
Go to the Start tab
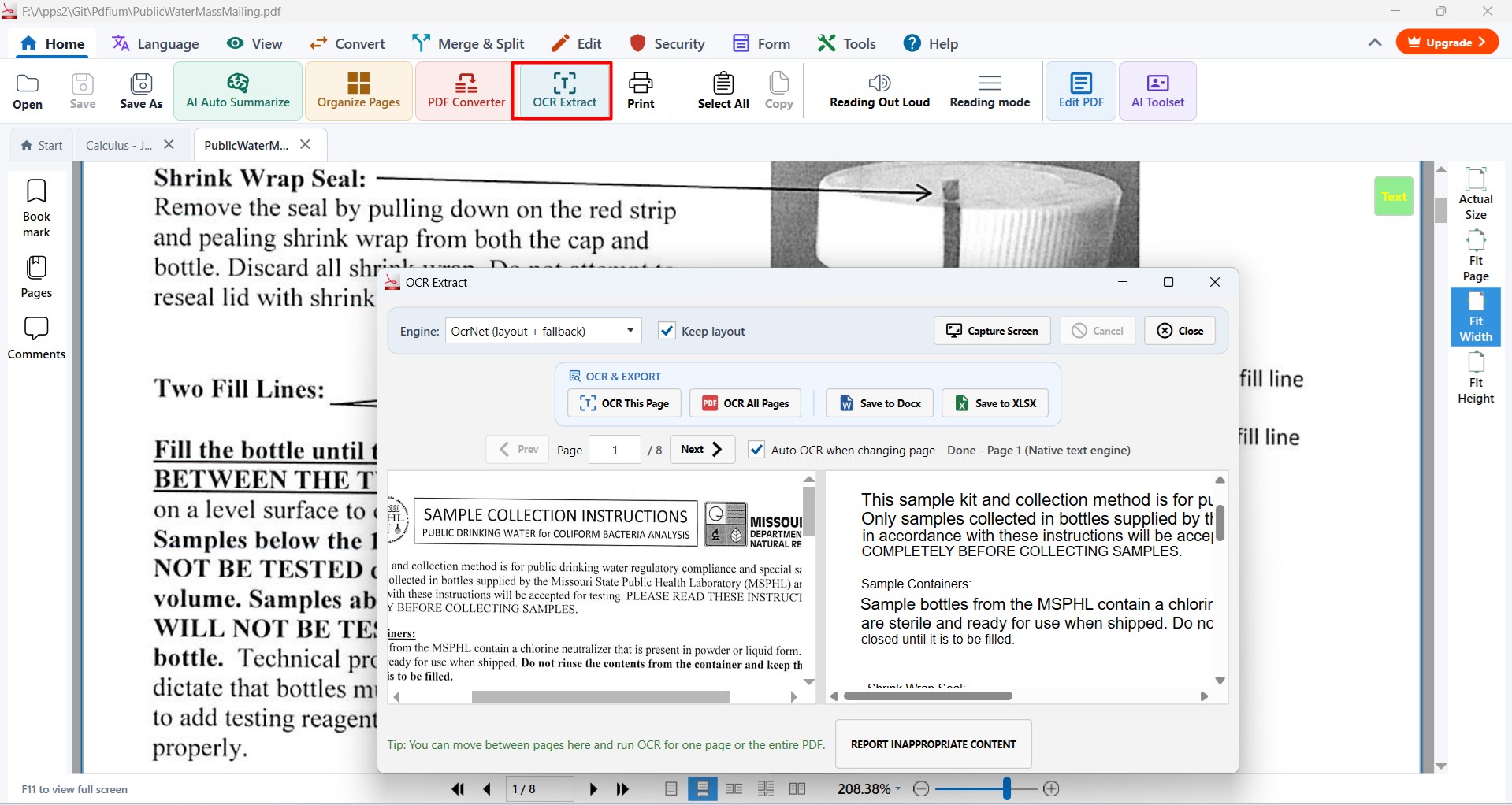(42, 145)
